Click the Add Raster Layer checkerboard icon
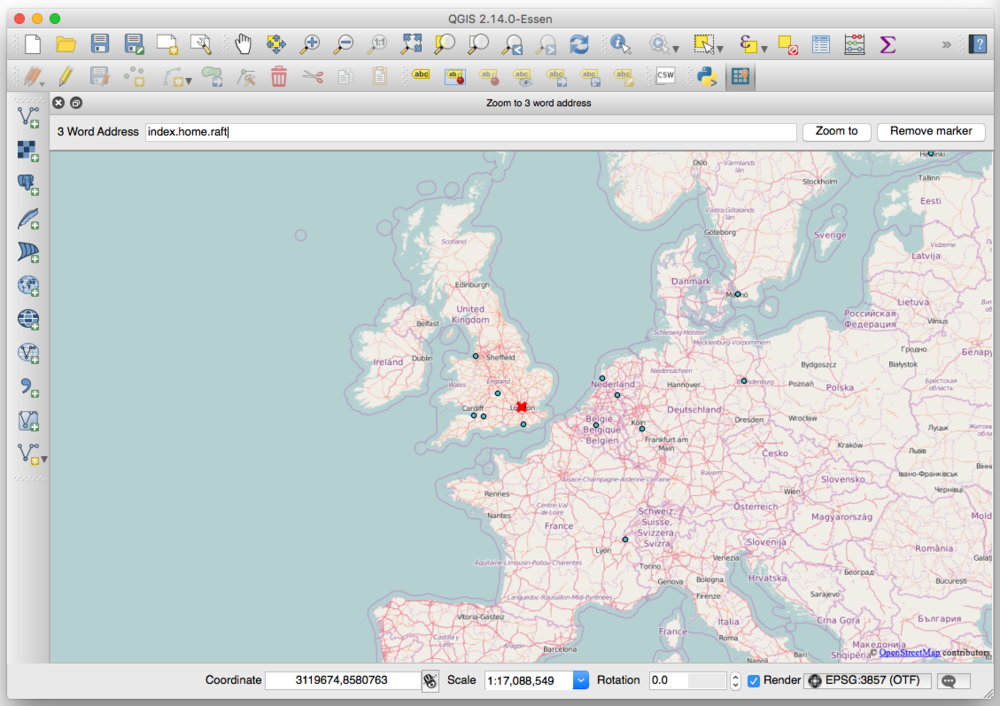The image size is (1000, 706). point(29,151)
